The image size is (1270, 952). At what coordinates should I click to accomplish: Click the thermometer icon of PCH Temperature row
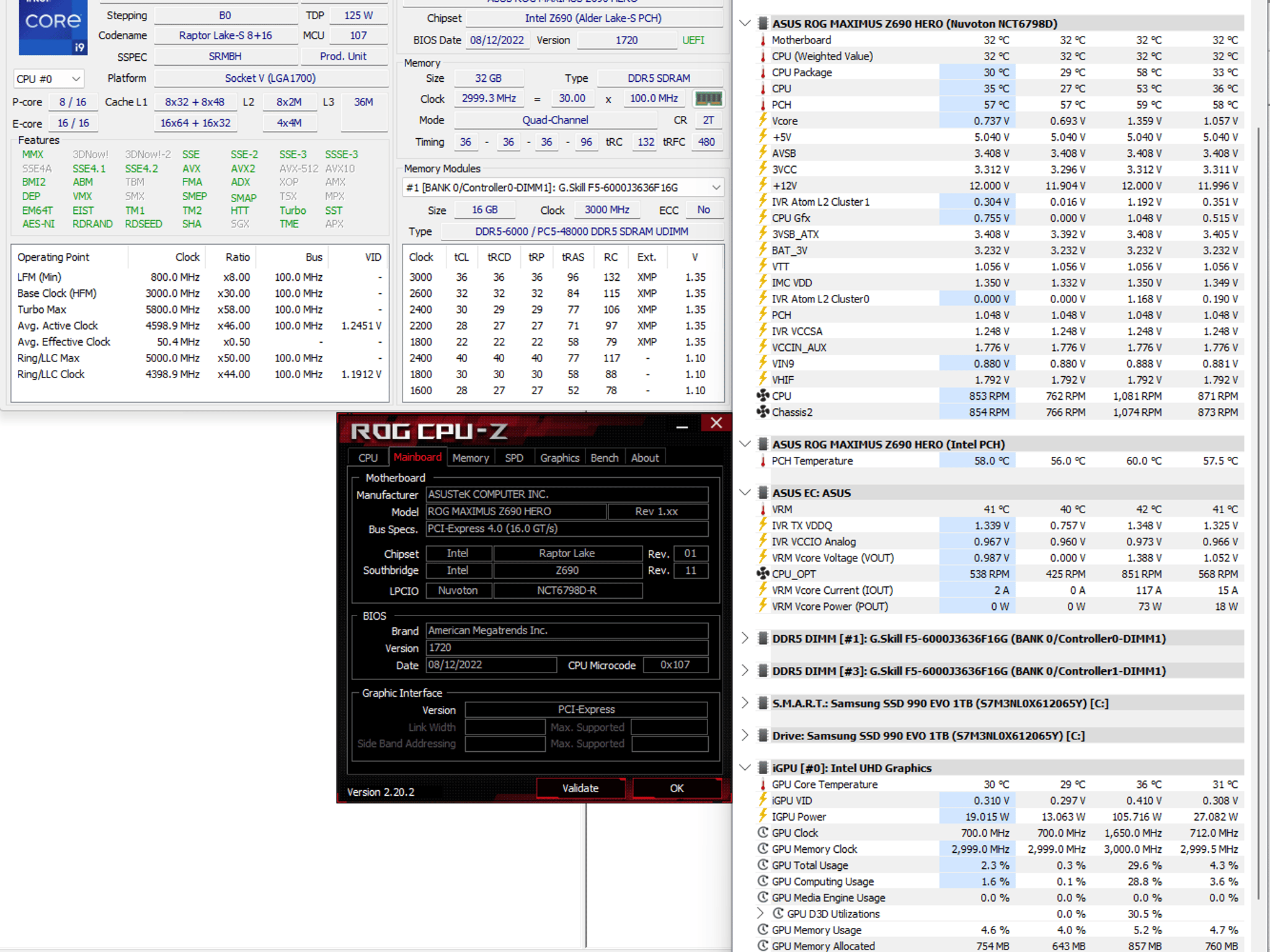[x=763, y=461]
